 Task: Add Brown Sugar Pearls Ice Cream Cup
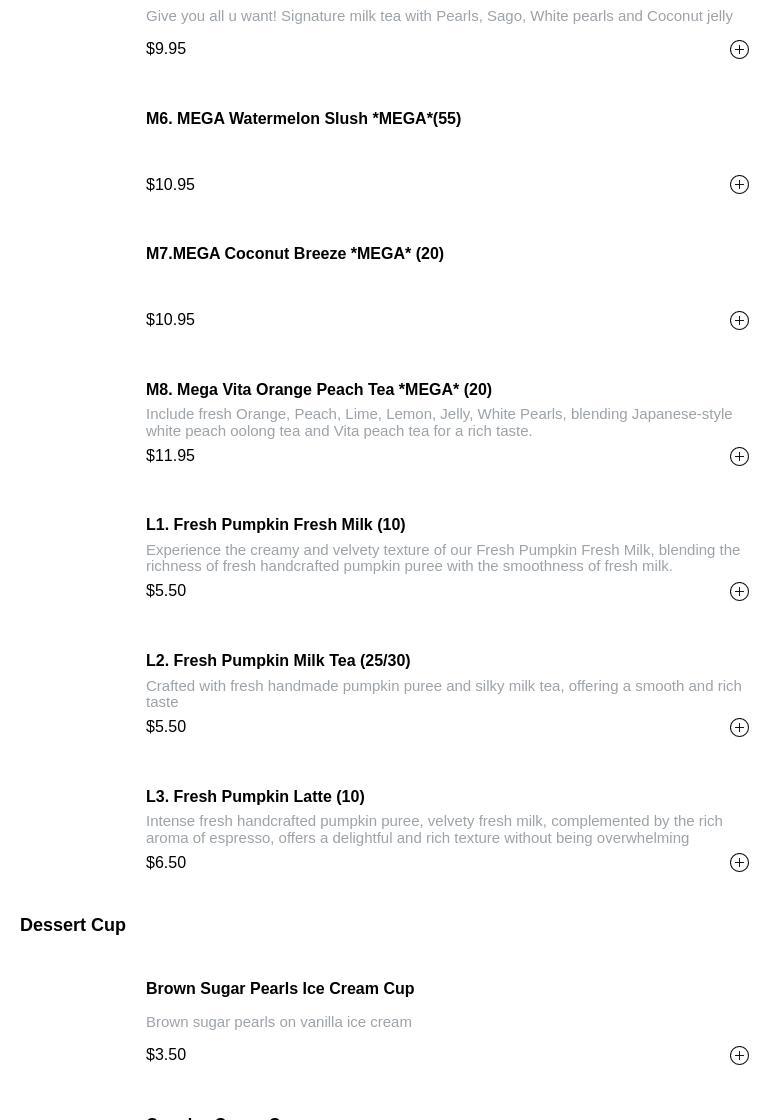point(739,1056)
